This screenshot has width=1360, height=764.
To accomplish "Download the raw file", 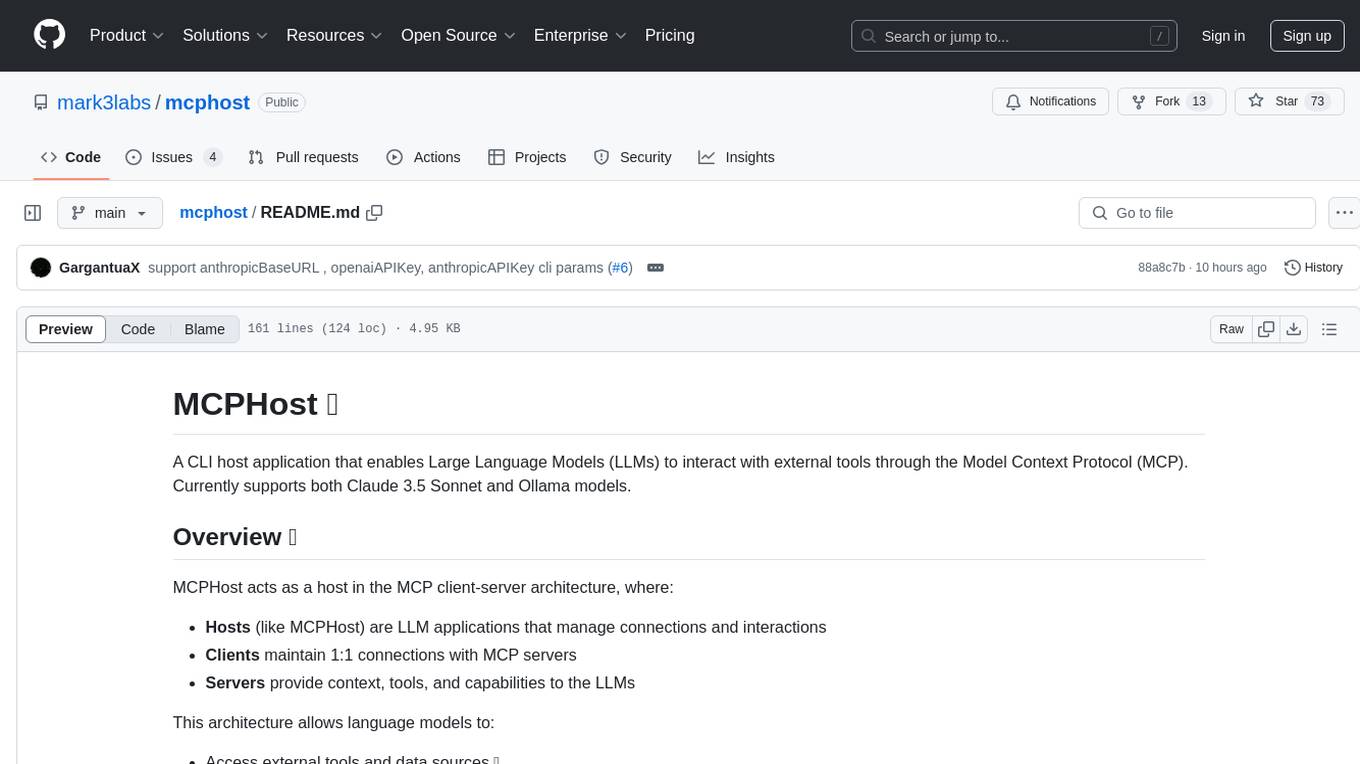I will click(1293, 329).
